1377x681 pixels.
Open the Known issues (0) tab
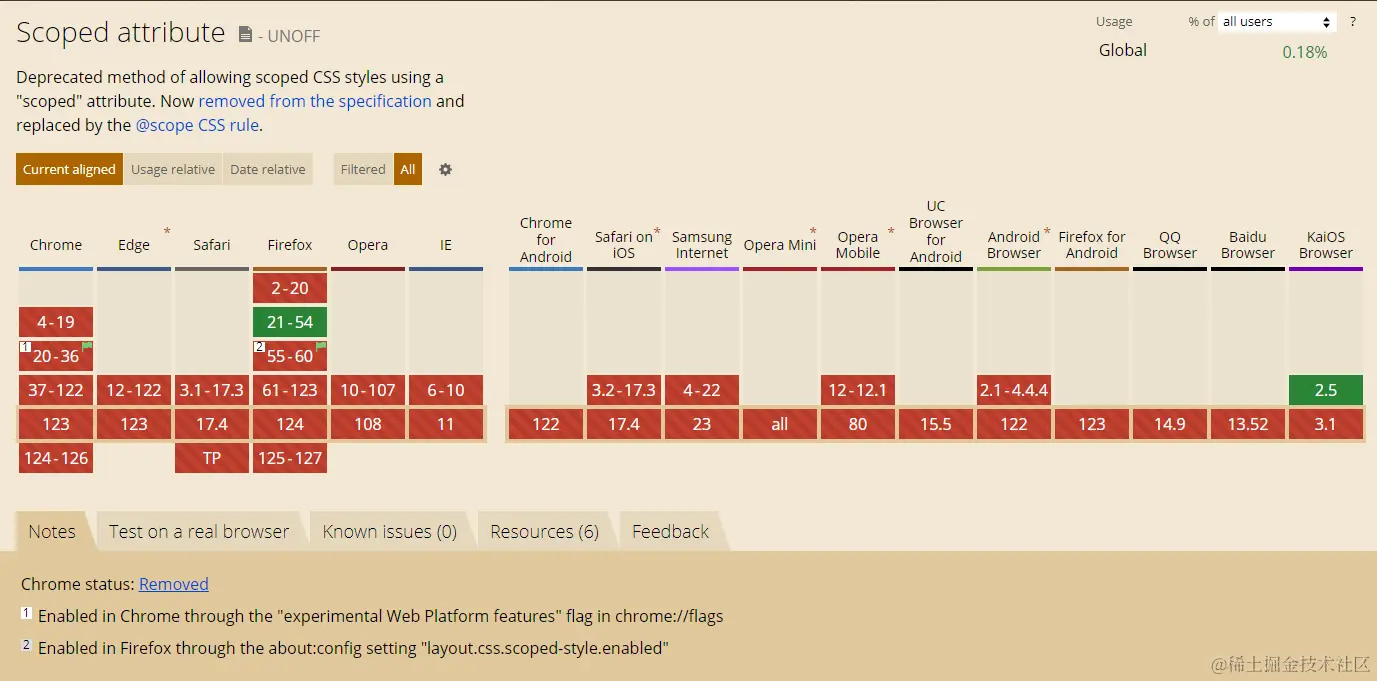point(390,532)
